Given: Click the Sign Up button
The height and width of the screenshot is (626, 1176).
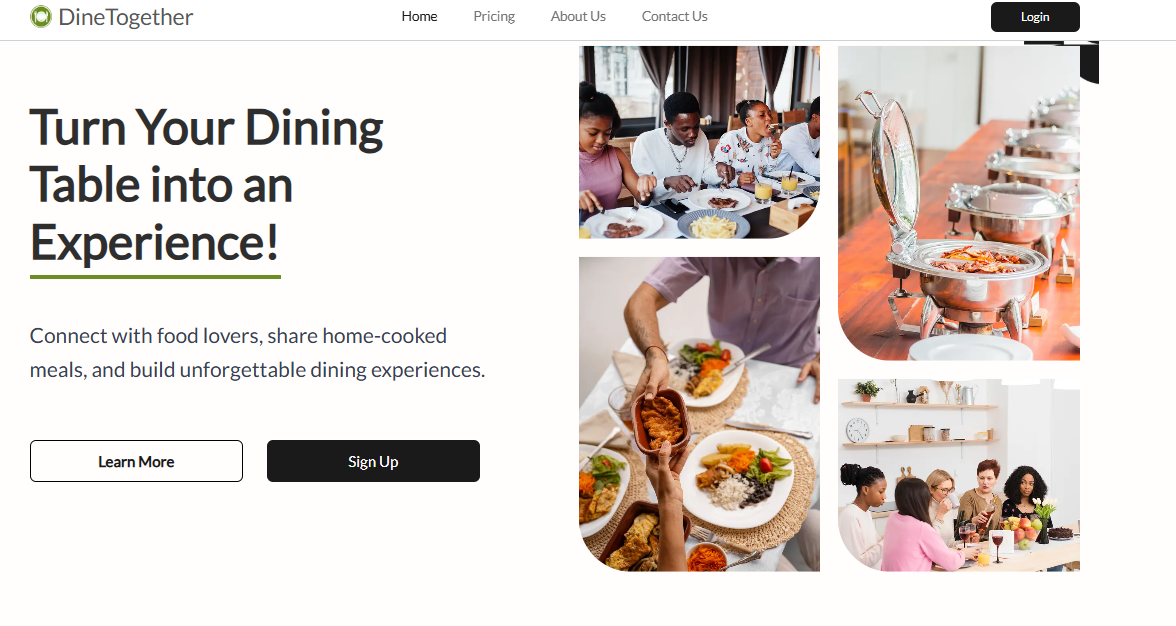Looking at the screenshot, I should (374, 461).
